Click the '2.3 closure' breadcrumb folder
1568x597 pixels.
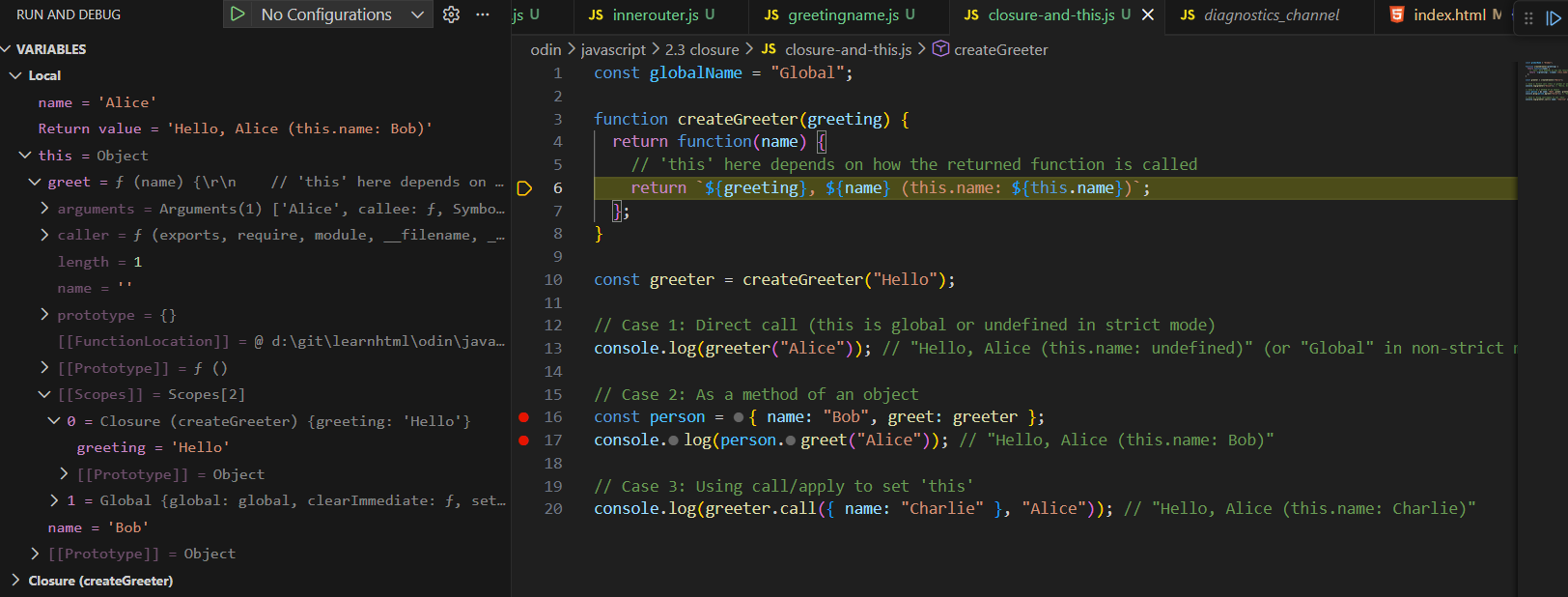point(701,49)
